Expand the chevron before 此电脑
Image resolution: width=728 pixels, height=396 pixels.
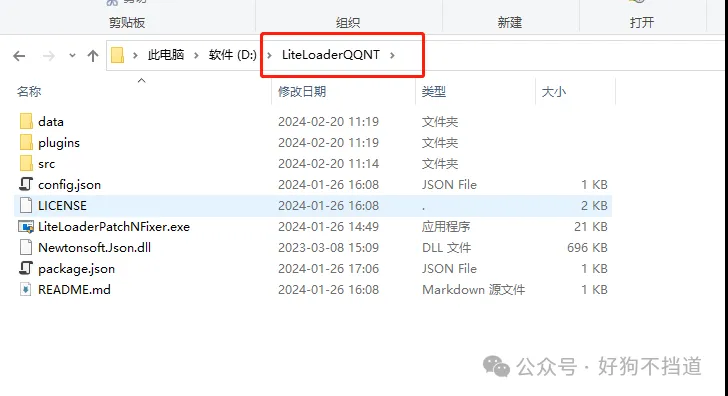(x=135, y=55)
